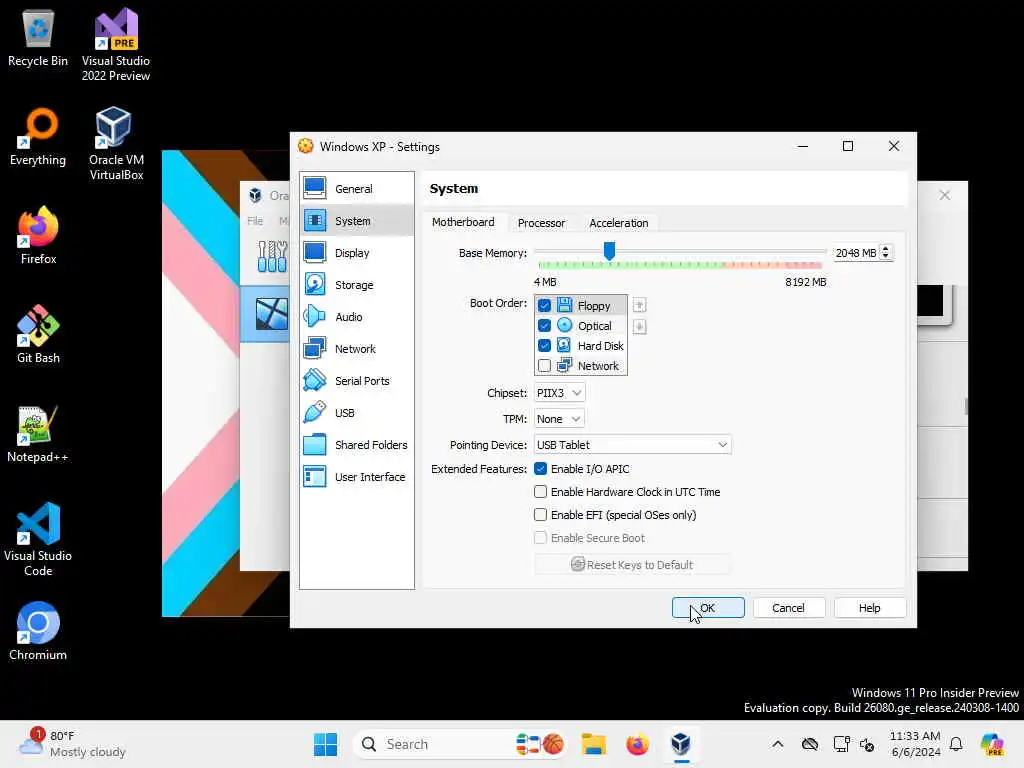Move selected boot device down
Screen dimensions: 1024x768
coord(639,327)
